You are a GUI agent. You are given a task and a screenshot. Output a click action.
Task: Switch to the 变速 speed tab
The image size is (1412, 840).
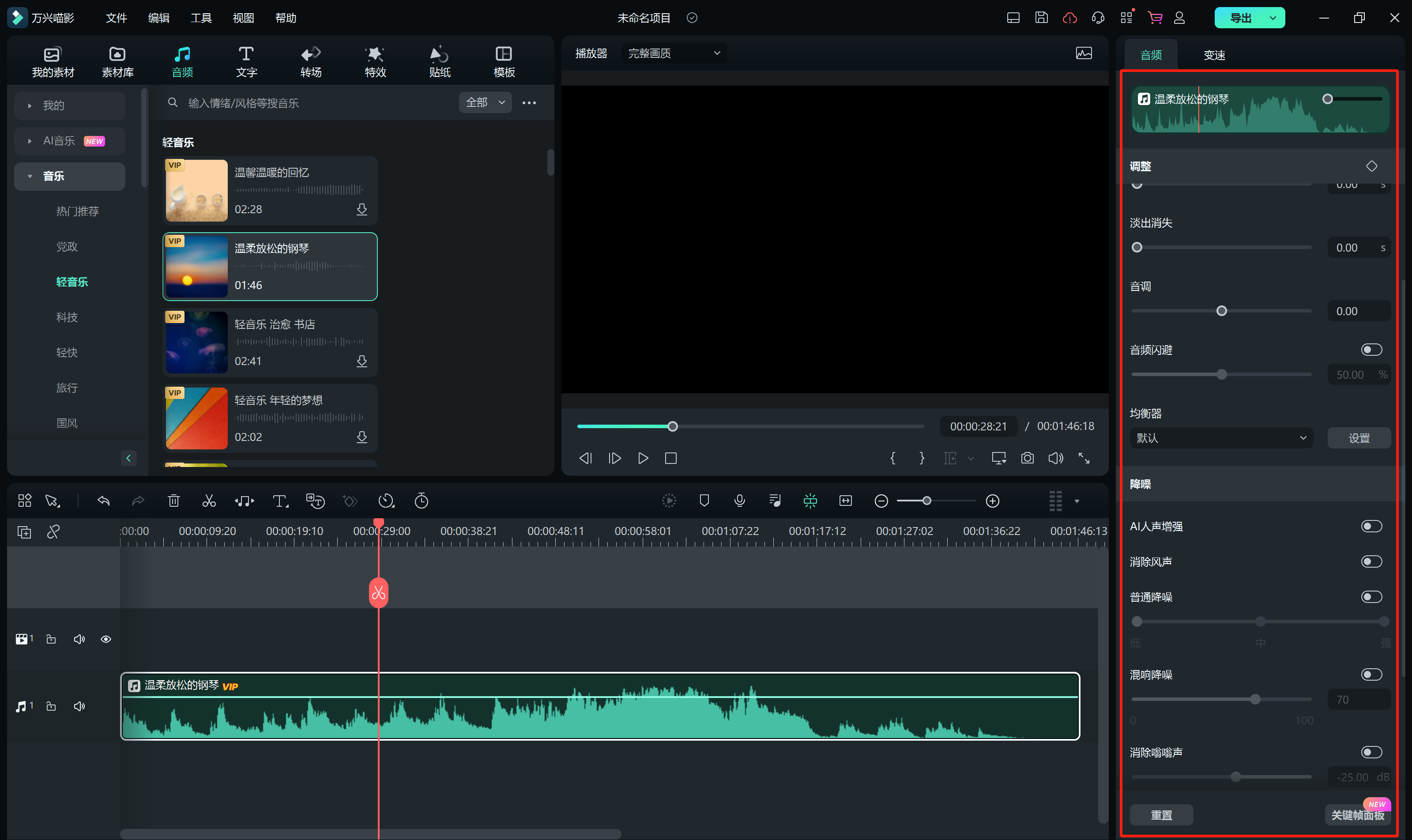click(x=1214, y=55)
